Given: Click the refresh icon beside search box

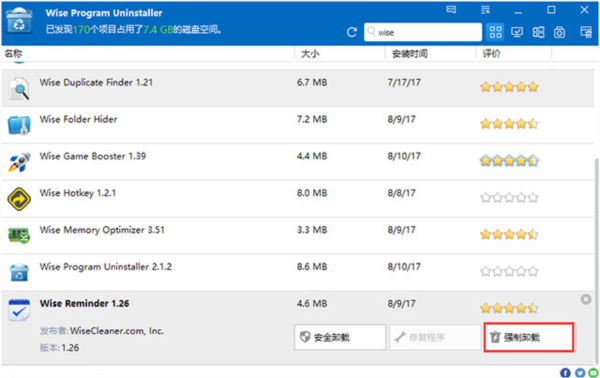Looking at the screenshot, I should [x=352, y=32].
